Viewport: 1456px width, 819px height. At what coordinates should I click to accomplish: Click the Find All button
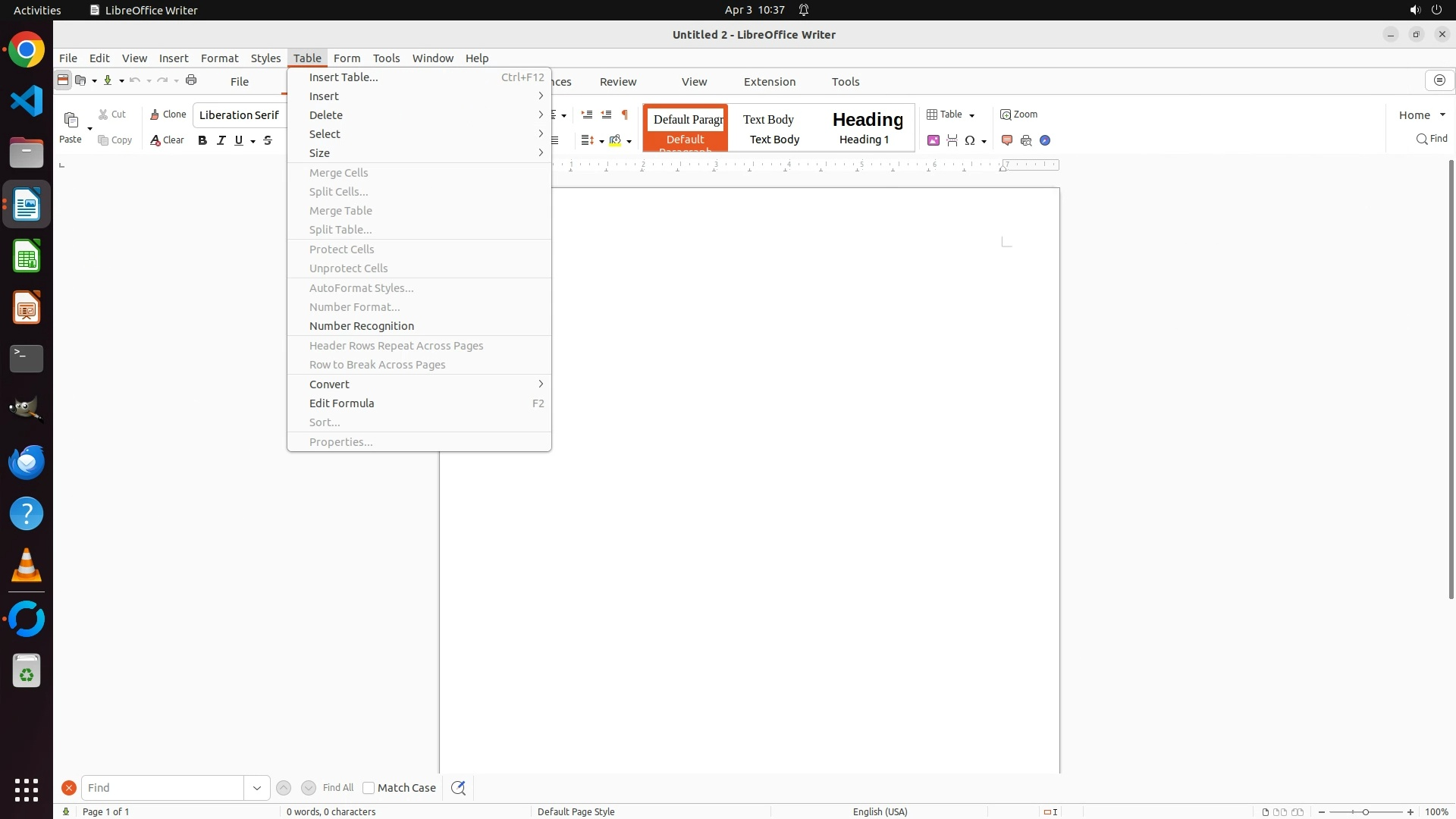[337, 788]
